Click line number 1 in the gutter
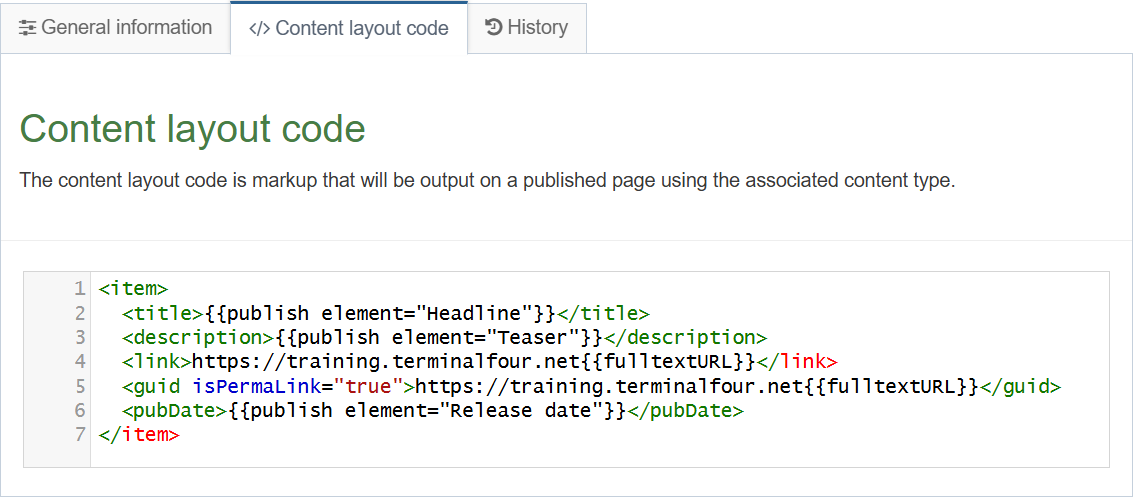 (79, 289)
